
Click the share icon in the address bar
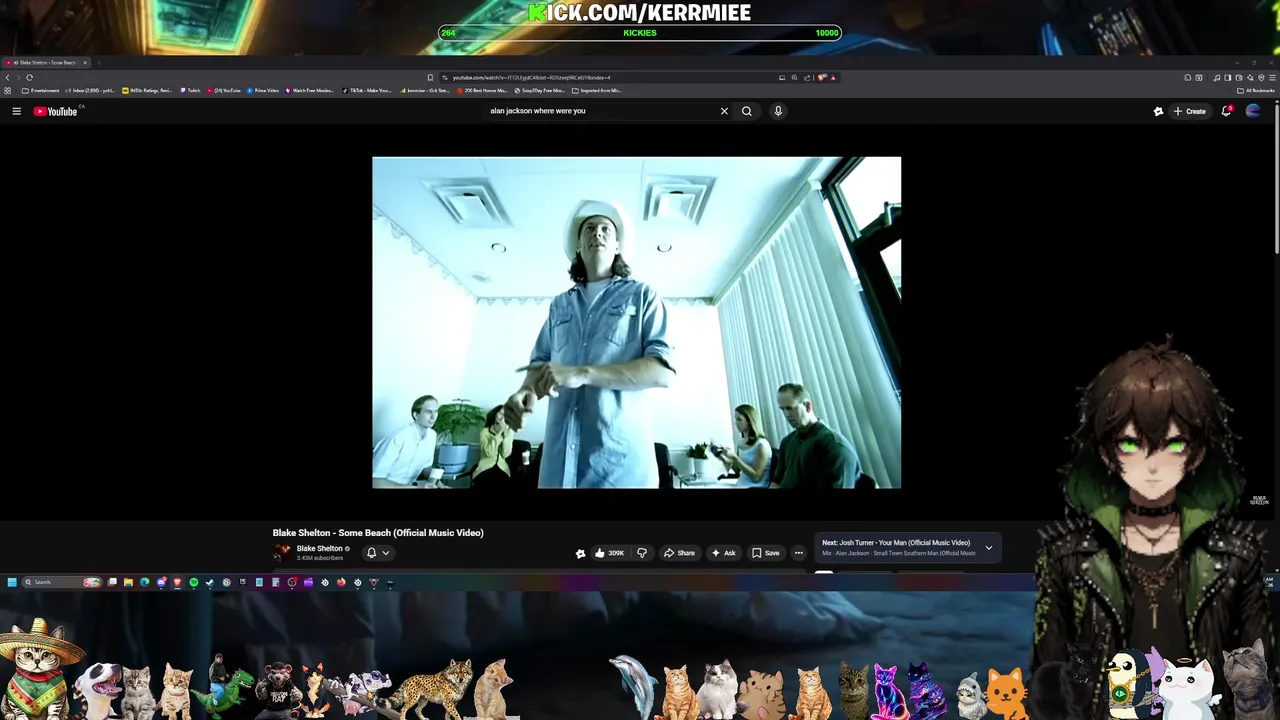(808, 77)
